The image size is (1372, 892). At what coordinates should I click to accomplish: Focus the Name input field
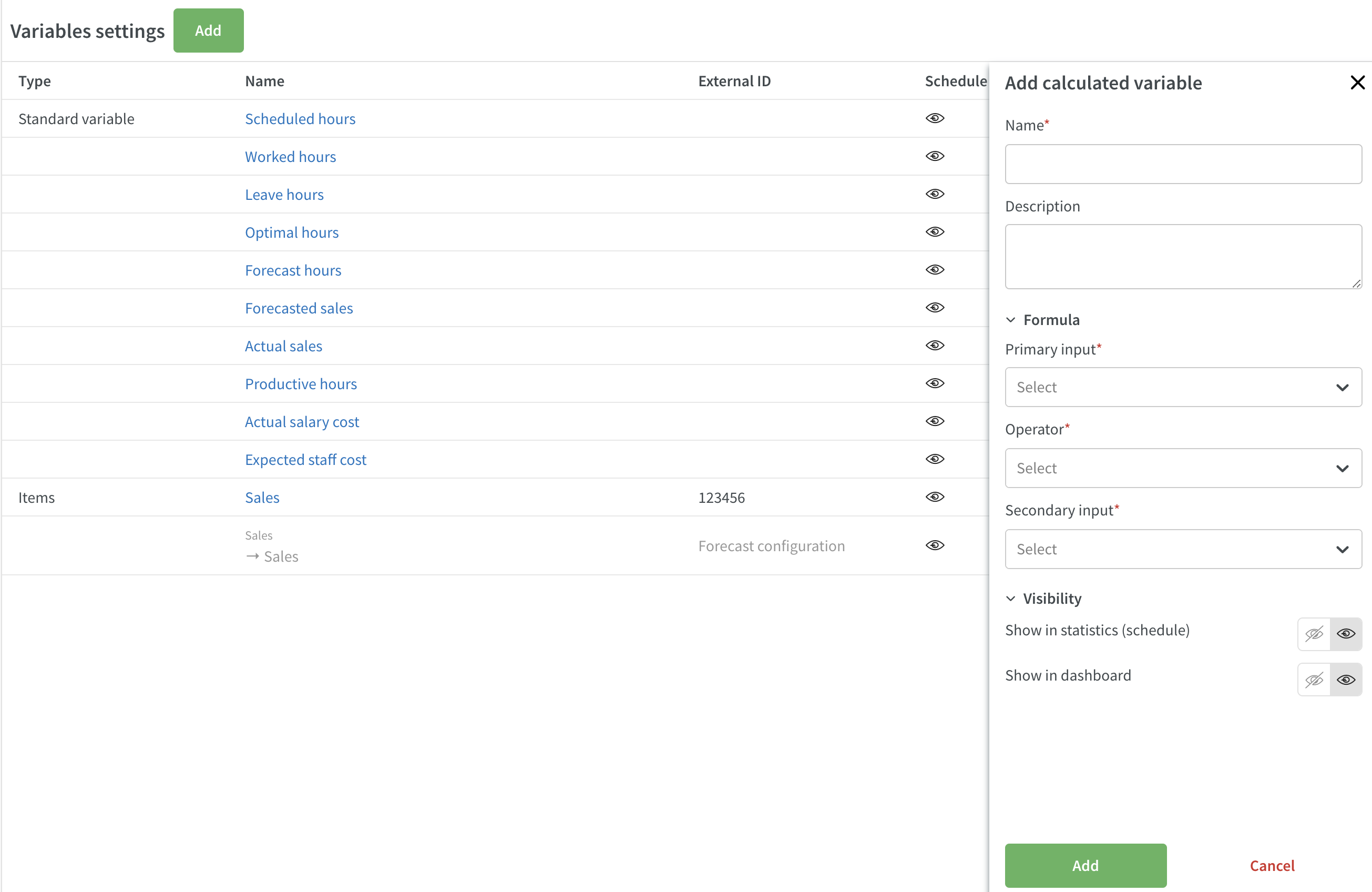tap(1183, 164)
